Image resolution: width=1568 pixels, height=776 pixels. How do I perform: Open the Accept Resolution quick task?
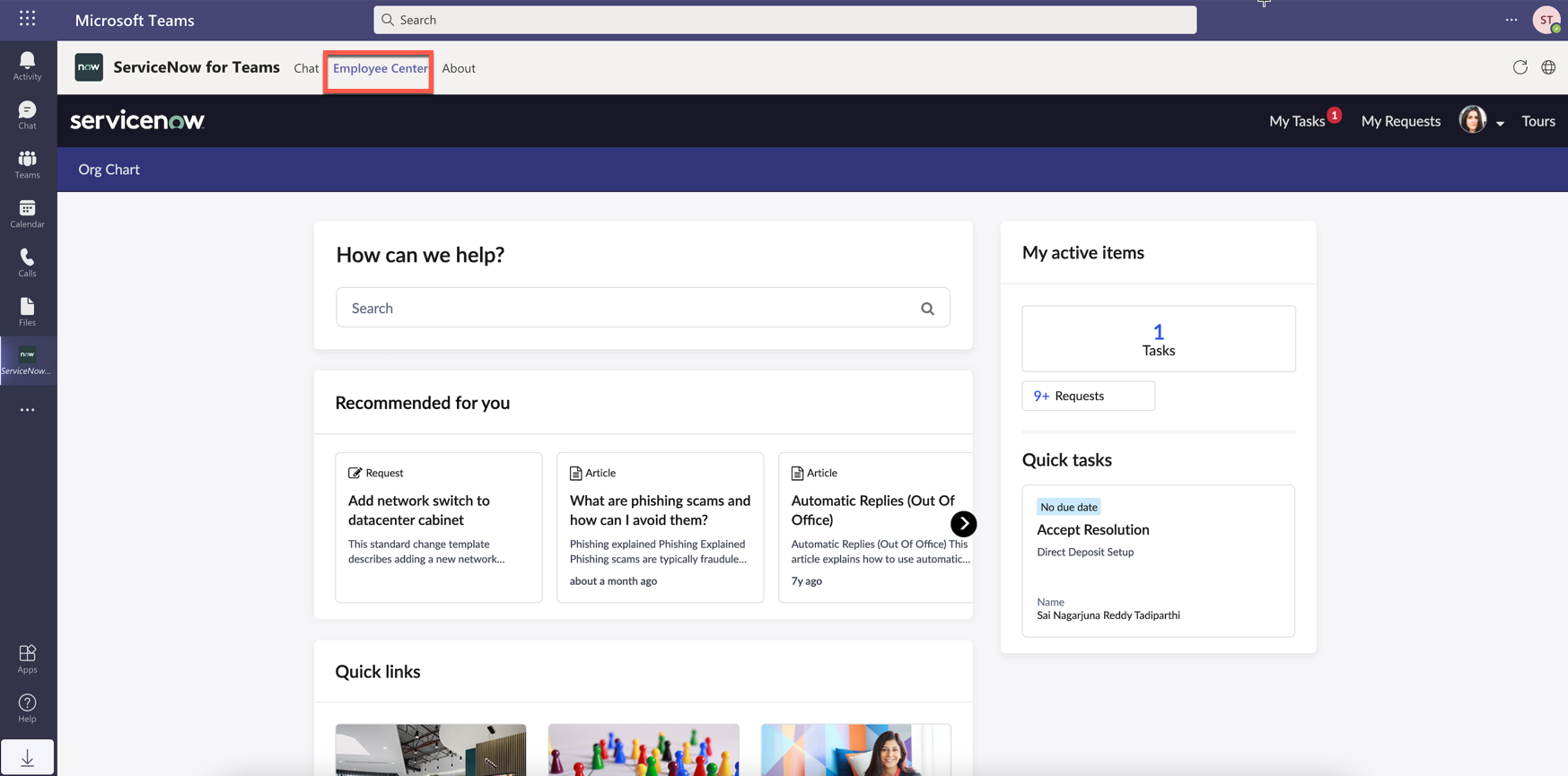[x=1158, y=561]
